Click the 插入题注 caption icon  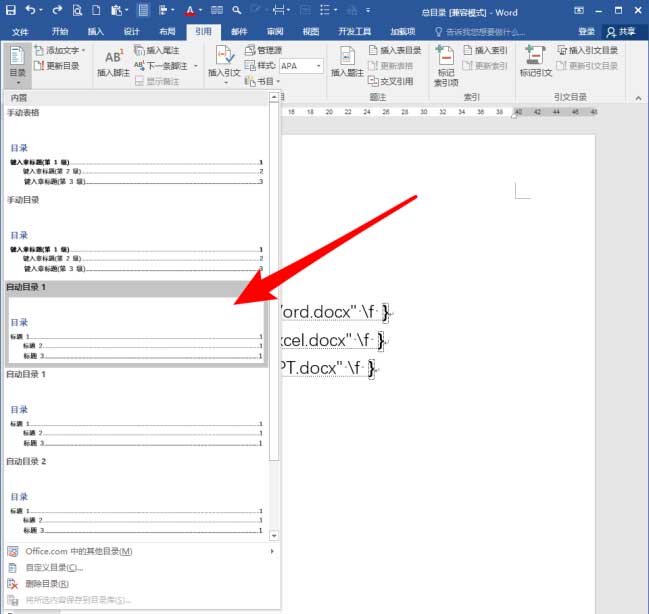pyautogui.click(x=347, y=60)
